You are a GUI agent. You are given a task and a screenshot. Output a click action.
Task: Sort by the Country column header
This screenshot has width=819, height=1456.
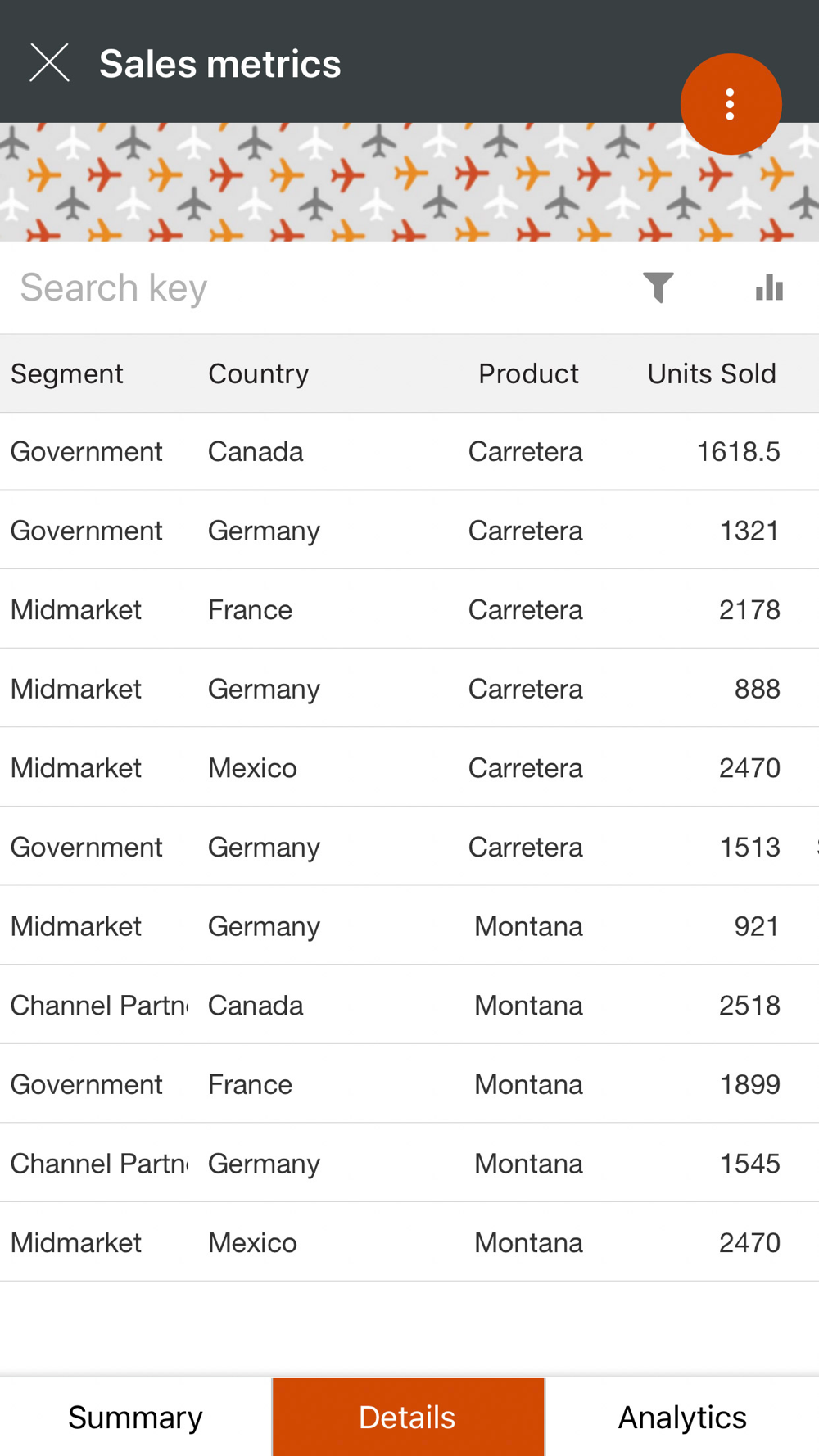tap(258, 373)
